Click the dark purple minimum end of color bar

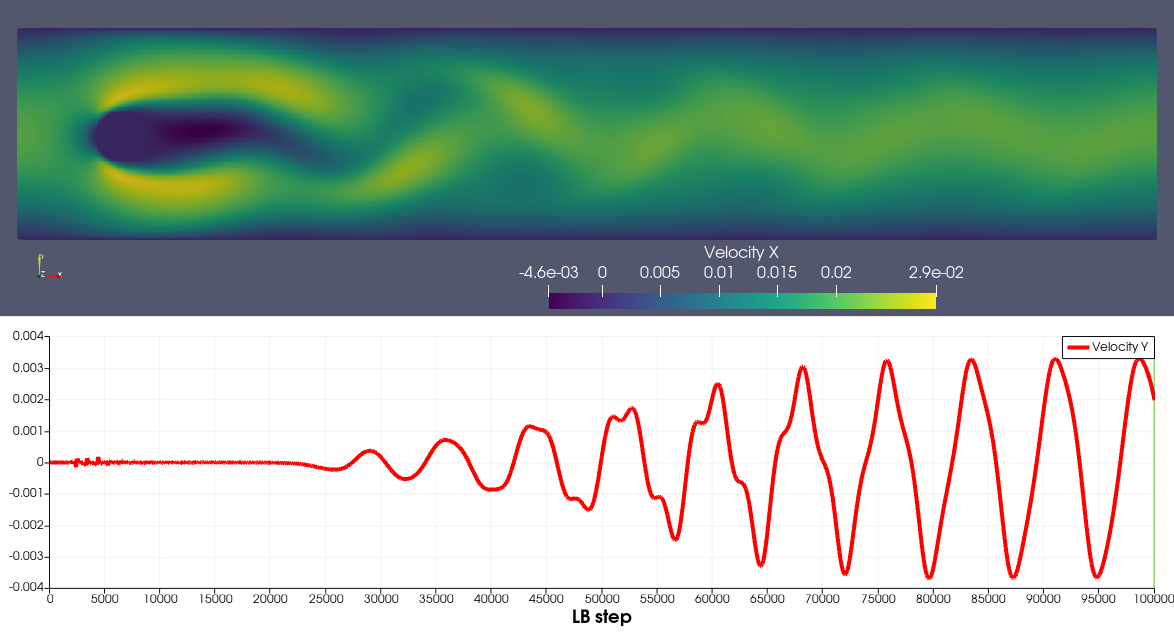[x=557, y=301]
